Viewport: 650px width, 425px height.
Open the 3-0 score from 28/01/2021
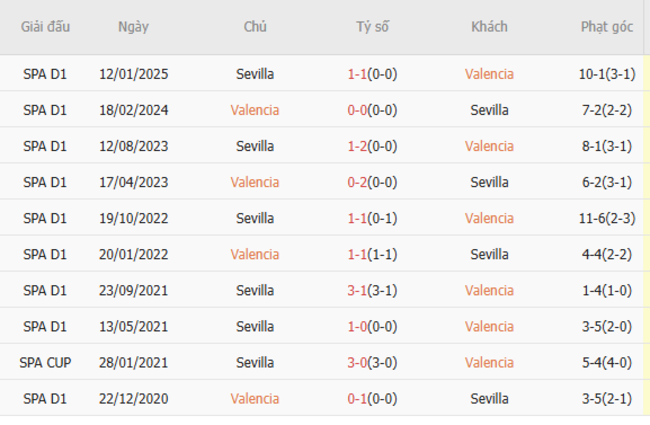click(x=372, y=362)
